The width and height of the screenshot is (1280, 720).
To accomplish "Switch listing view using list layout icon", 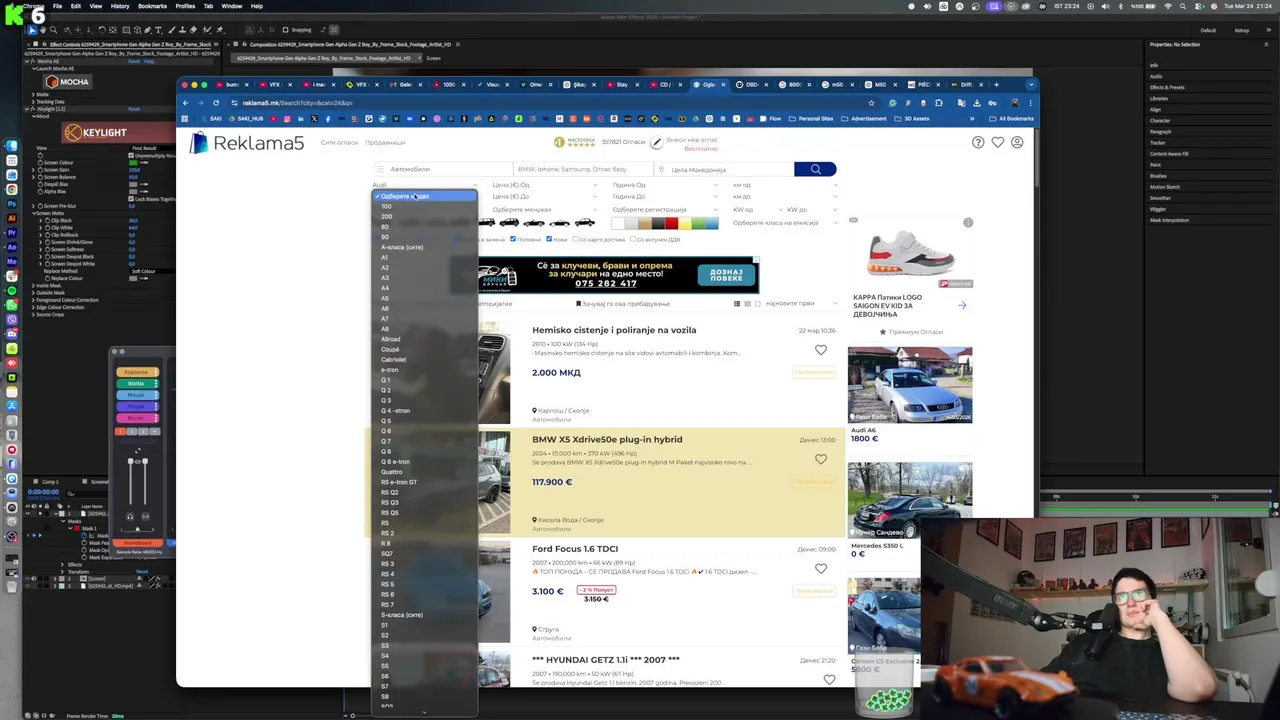I will (737, 303).
